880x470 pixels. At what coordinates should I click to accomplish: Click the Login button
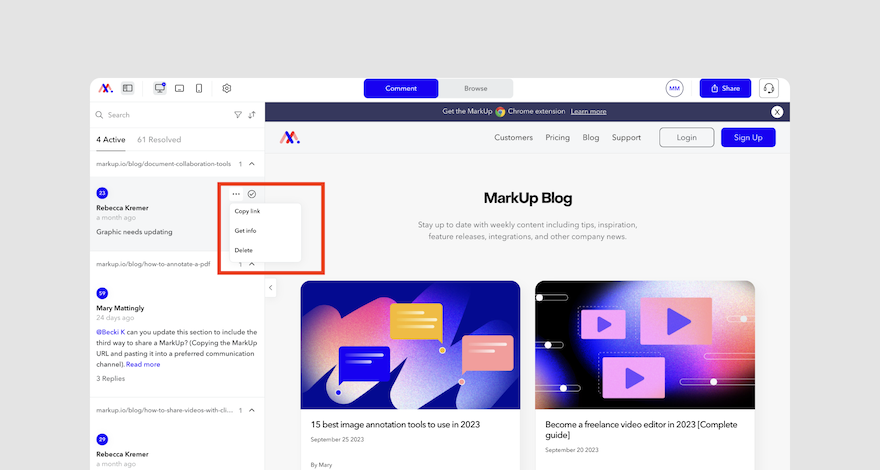(x=686, y=138)
